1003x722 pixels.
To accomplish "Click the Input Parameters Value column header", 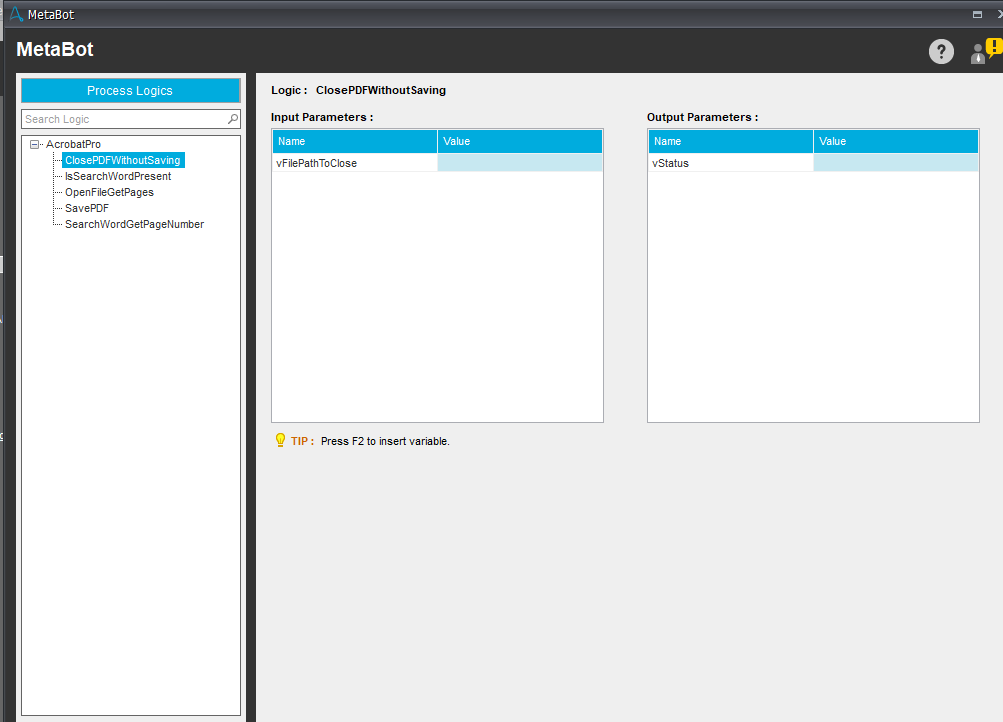I will [x=520, y=141].
